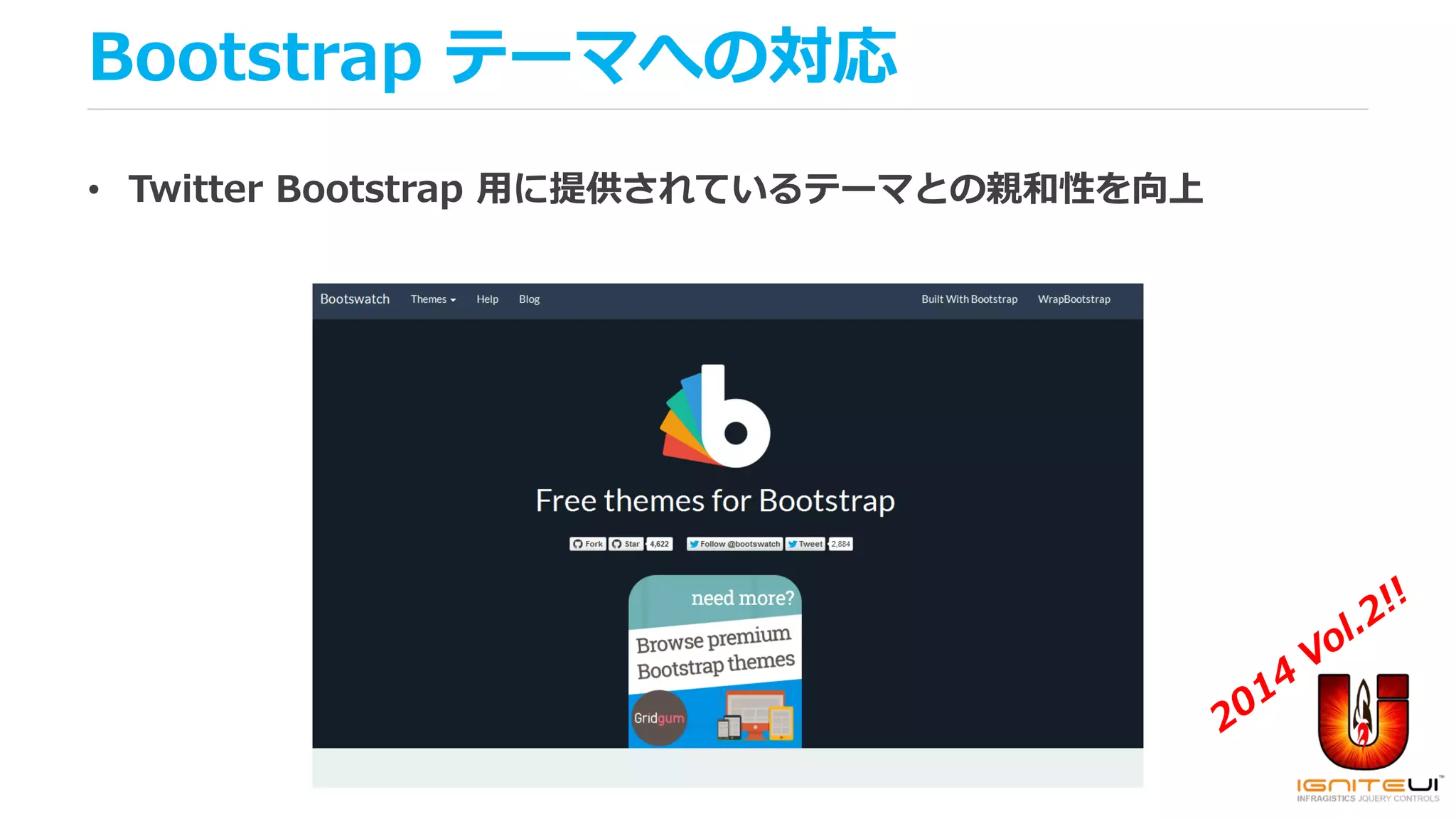The image size is (1456, 819).
Task: Open the Blog menu item
Action: [x=529, y=299]
